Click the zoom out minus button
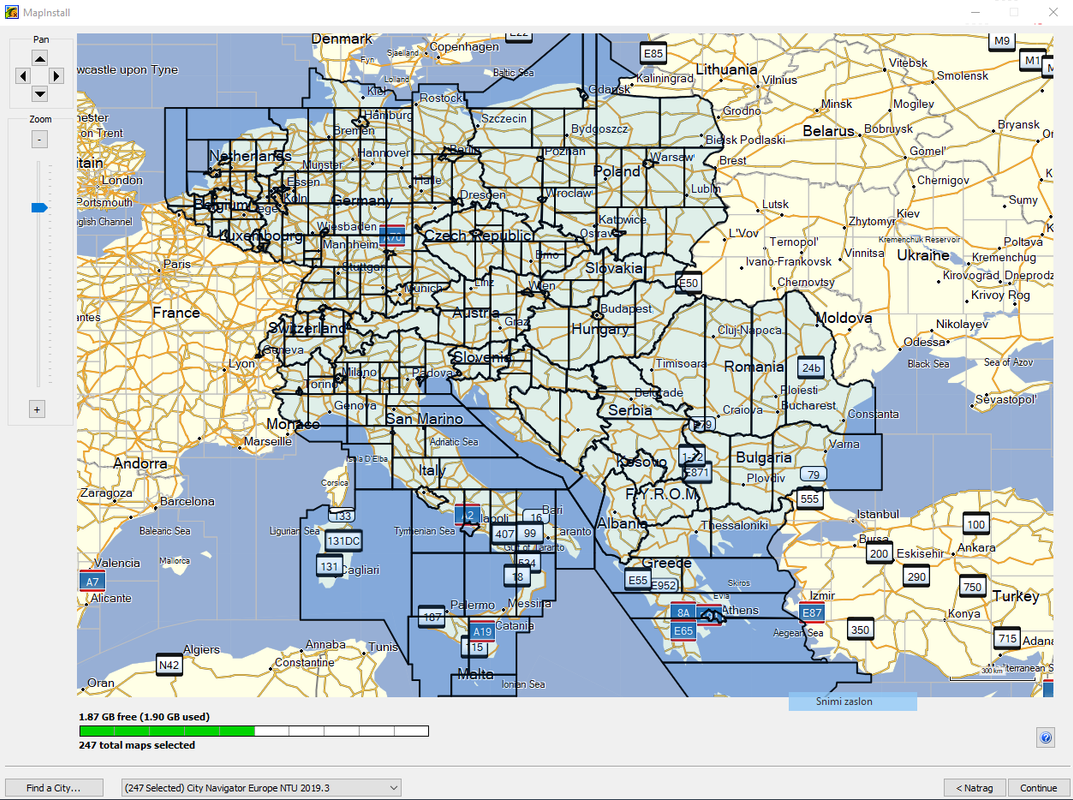 coord(39,140)
